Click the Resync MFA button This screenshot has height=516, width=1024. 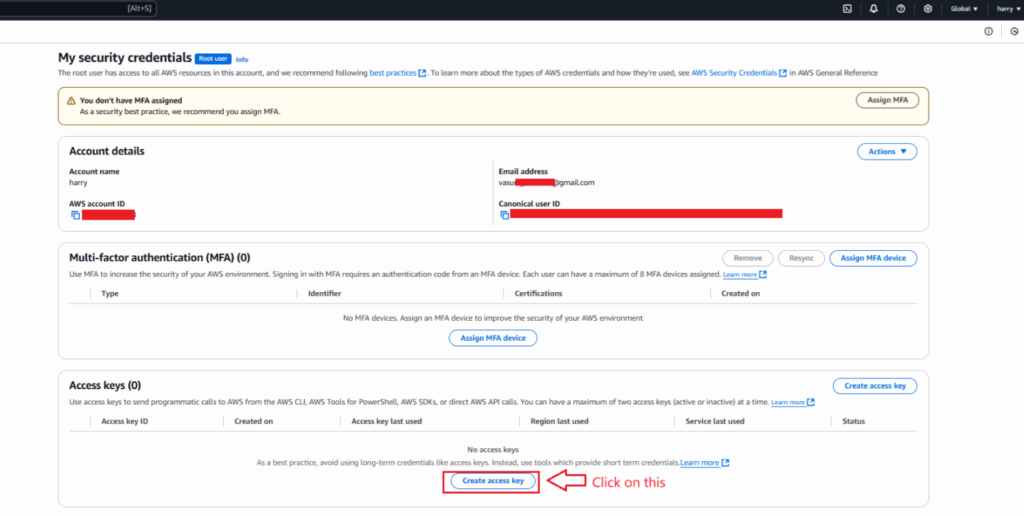801,258
